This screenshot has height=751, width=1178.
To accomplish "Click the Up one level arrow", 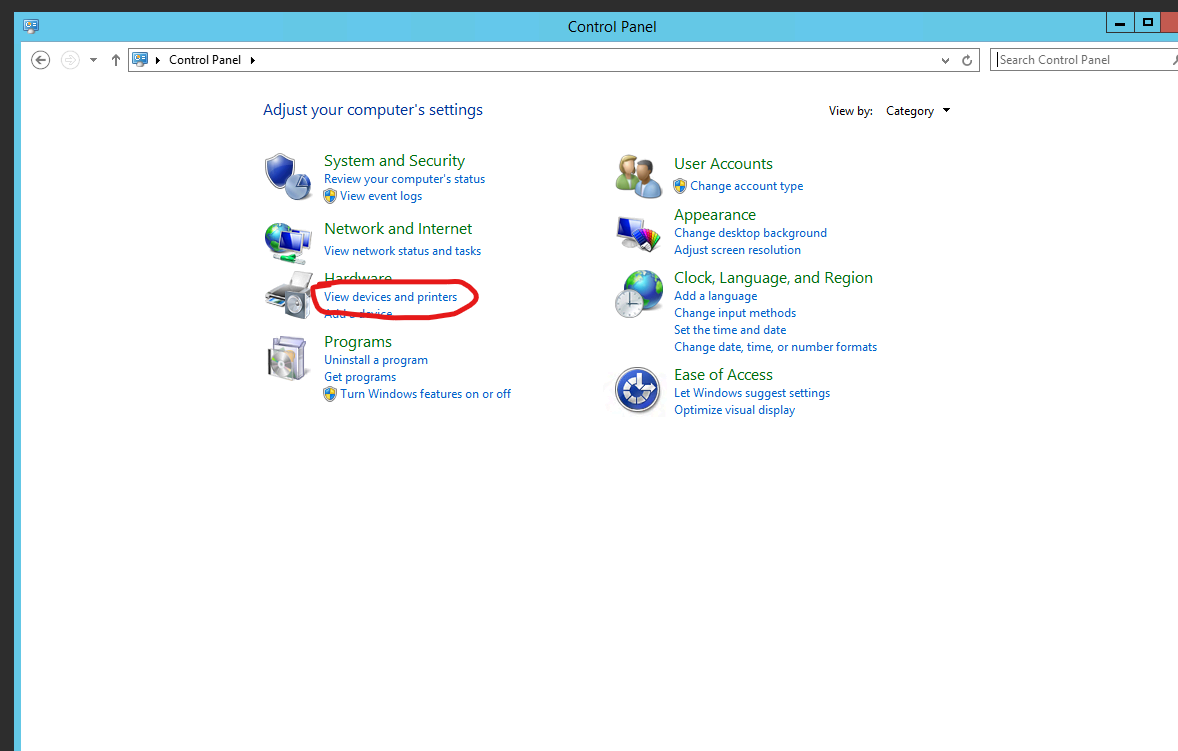I will [x=116, y=60].
